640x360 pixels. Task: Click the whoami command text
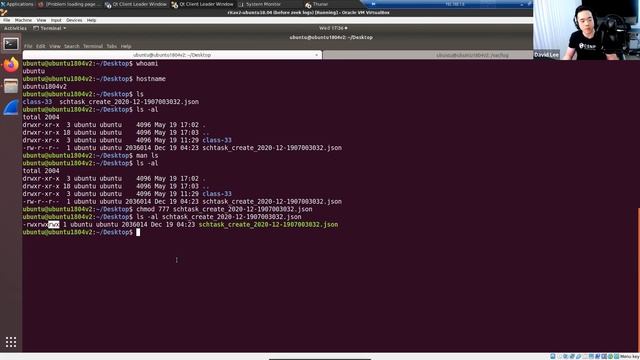[x=147, y=64]
